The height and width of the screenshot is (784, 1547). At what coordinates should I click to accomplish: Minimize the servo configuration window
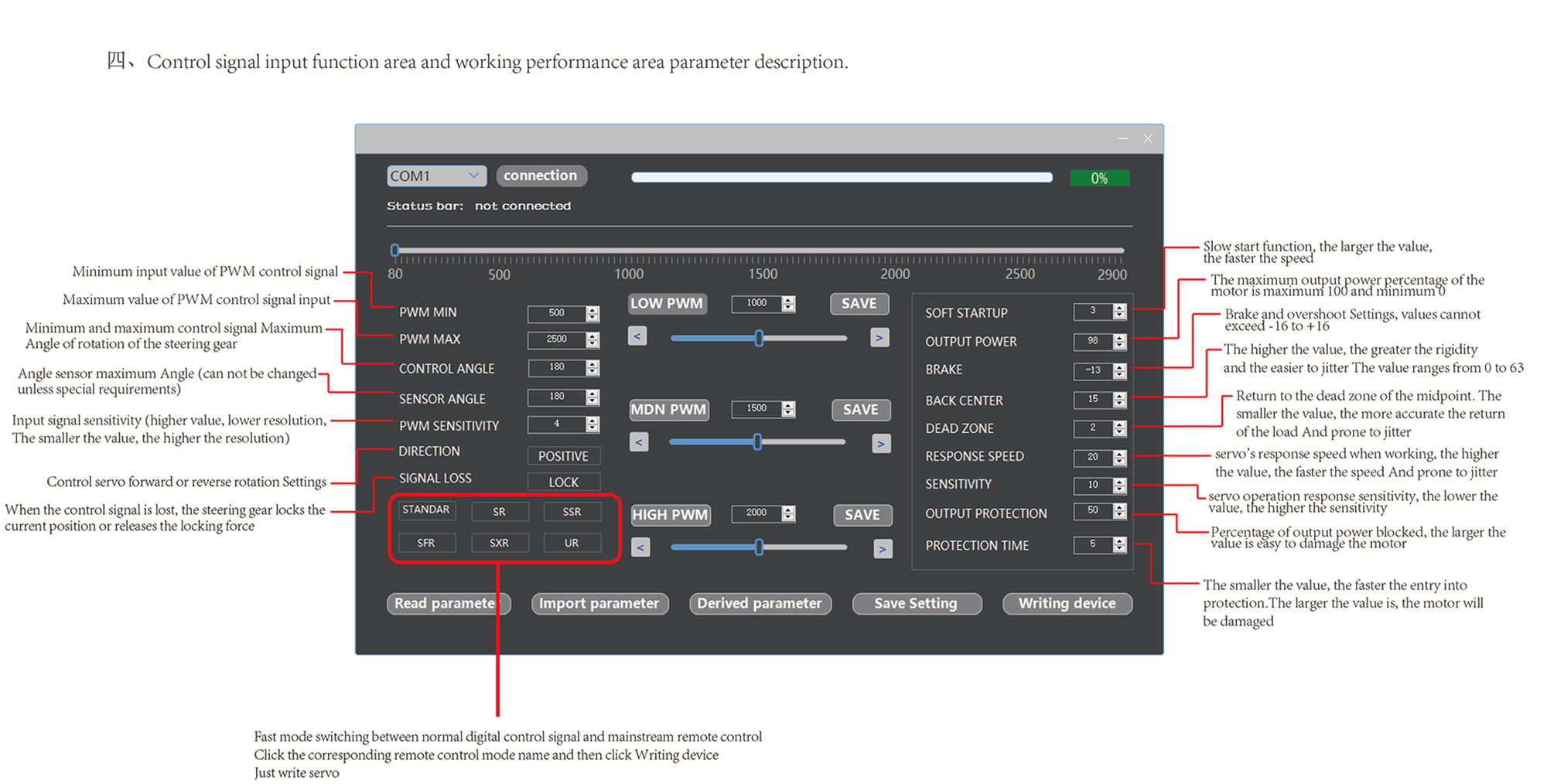pos(1122,138)
